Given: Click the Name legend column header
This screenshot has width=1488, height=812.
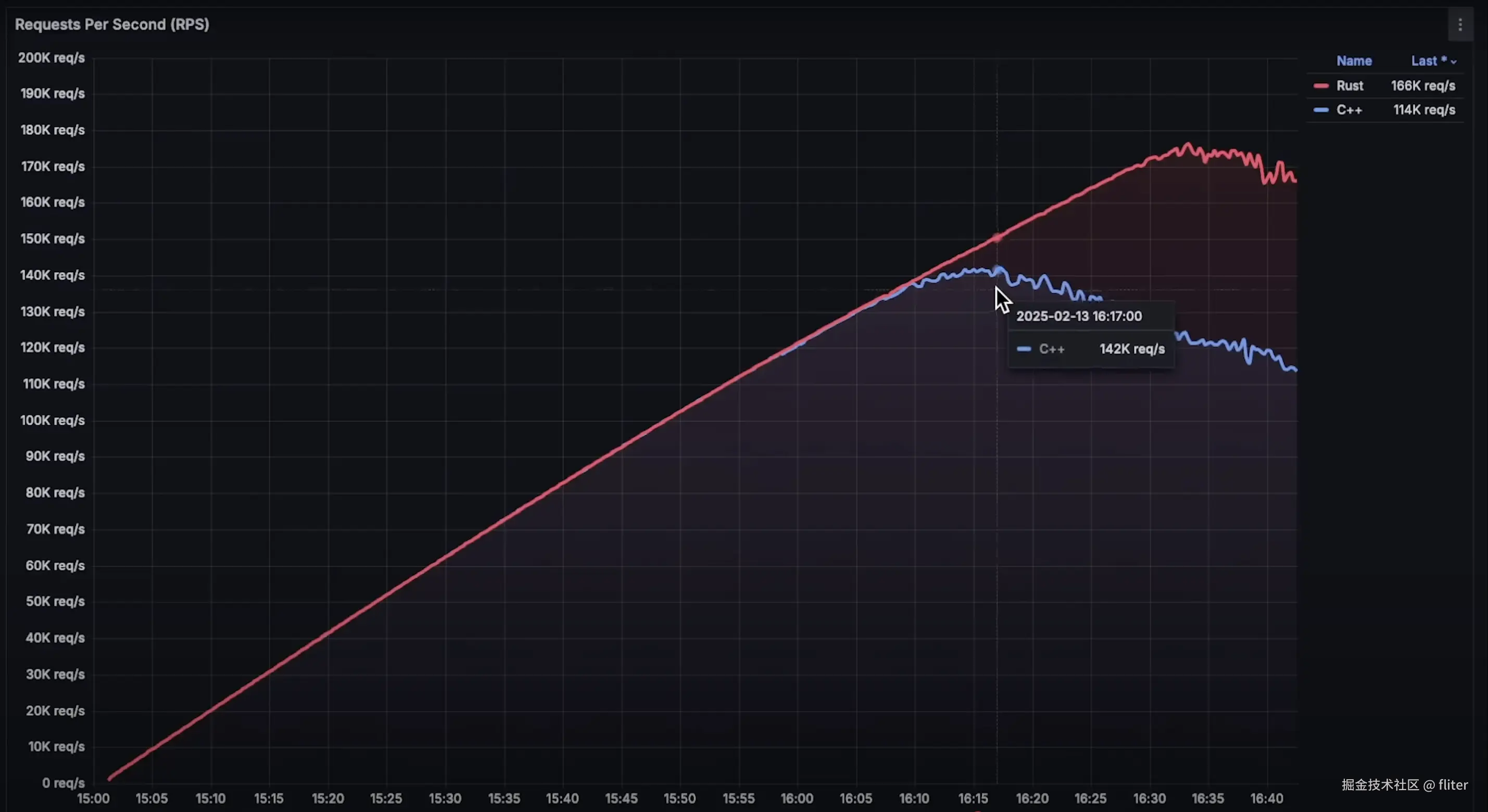Looking at the screenshot, I should (x=1353, y=61).
